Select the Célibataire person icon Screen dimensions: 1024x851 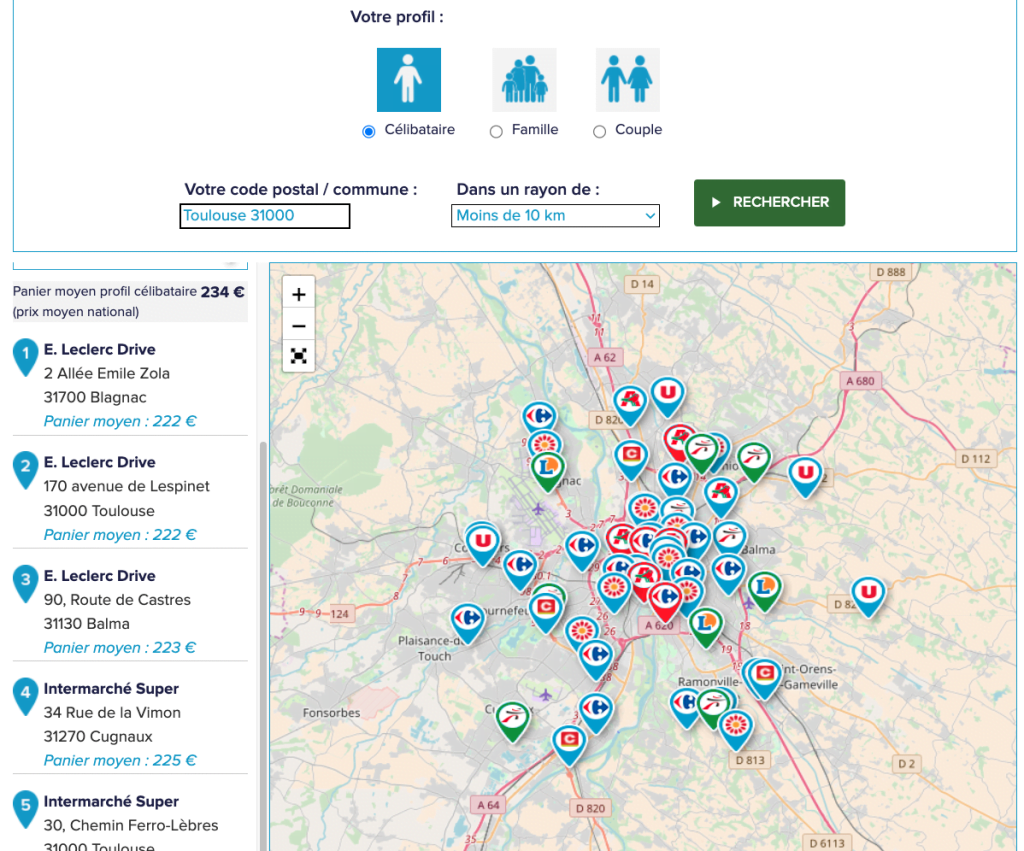[409, 80]
